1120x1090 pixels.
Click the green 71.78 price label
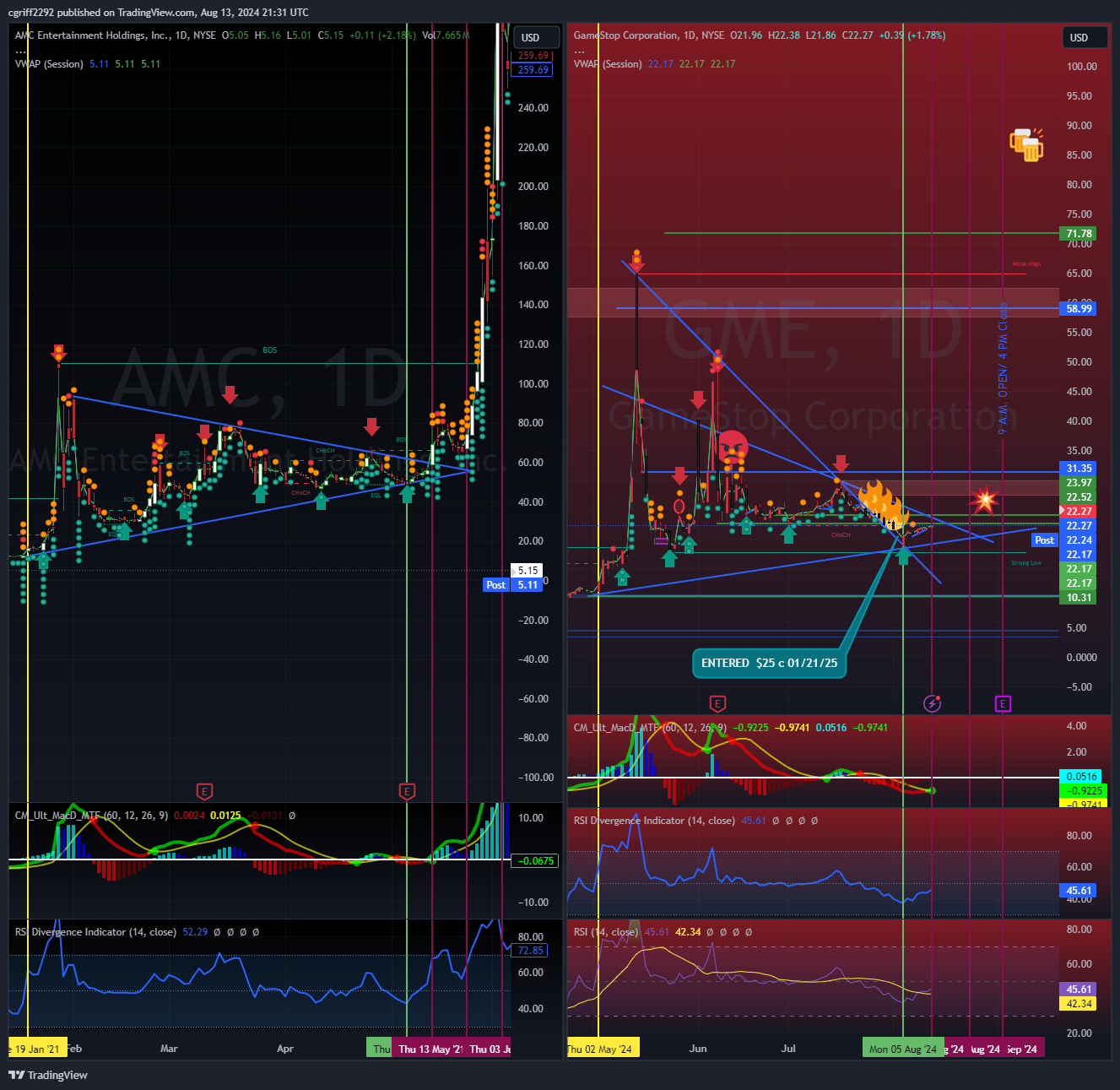click(1079, 234)
